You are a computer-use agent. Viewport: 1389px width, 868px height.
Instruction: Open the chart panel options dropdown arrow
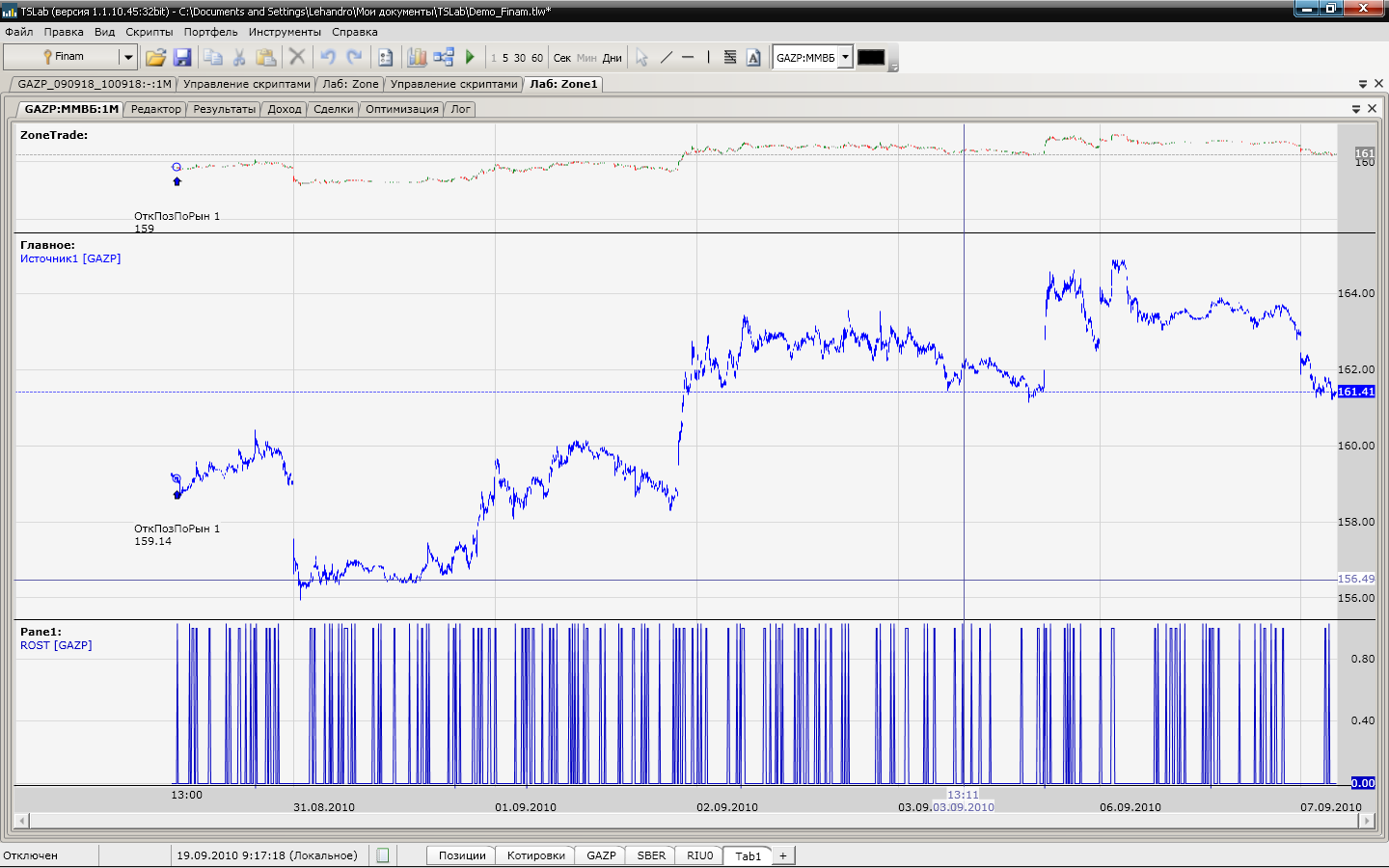tap(1355, 109)
